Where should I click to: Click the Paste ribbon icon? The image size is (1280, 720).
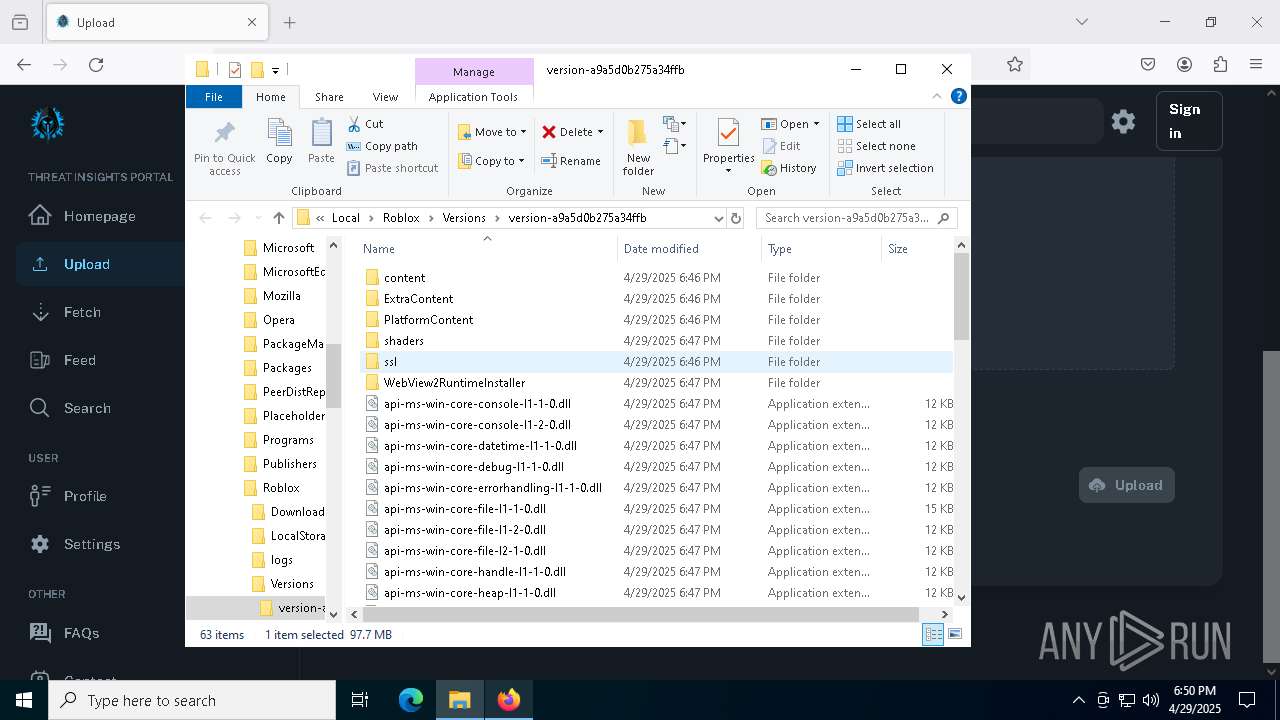tap(321, 141)
